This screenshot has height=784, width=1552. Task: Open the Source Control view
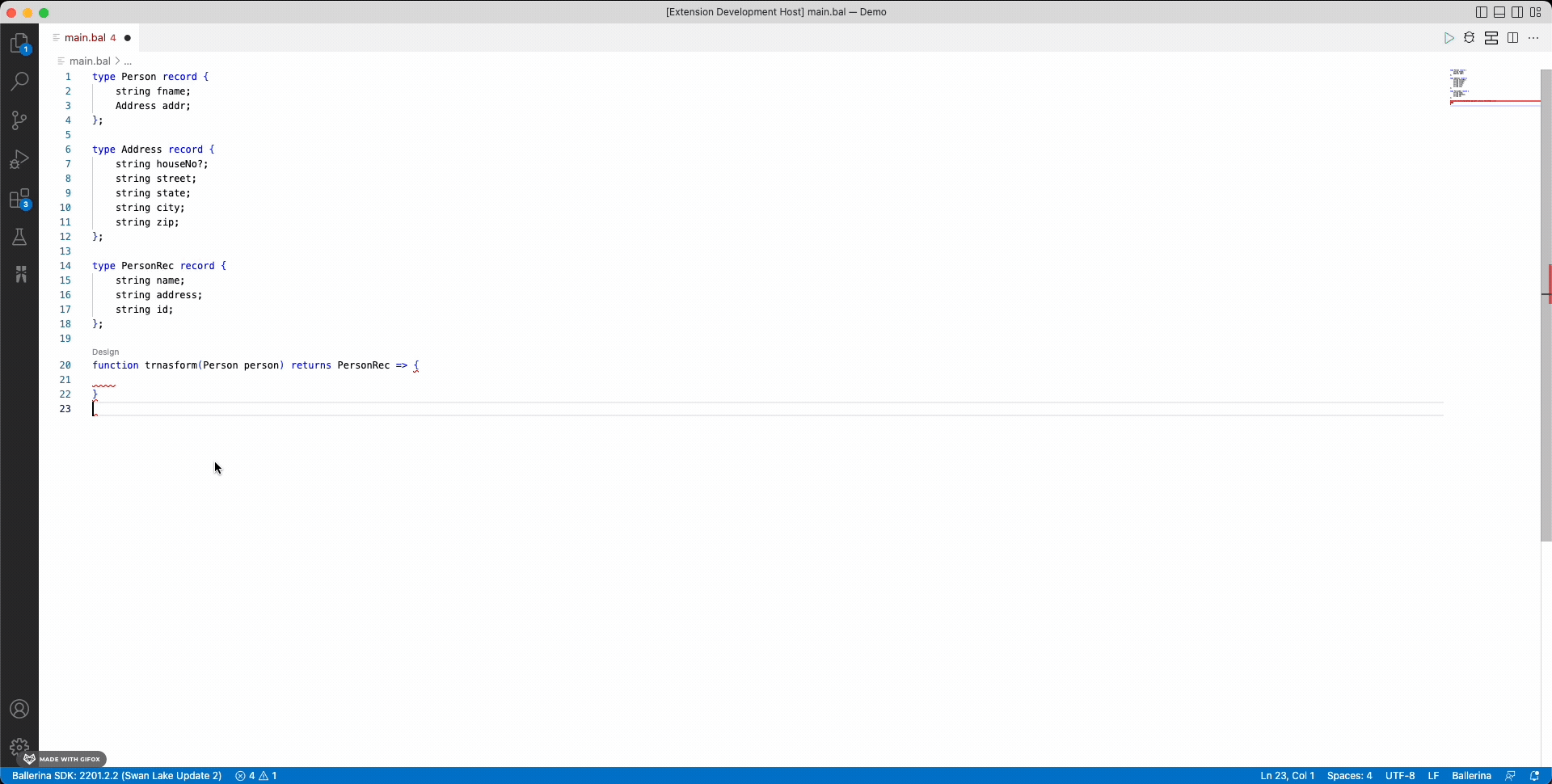pyautogui.click(x=19, y=120)
